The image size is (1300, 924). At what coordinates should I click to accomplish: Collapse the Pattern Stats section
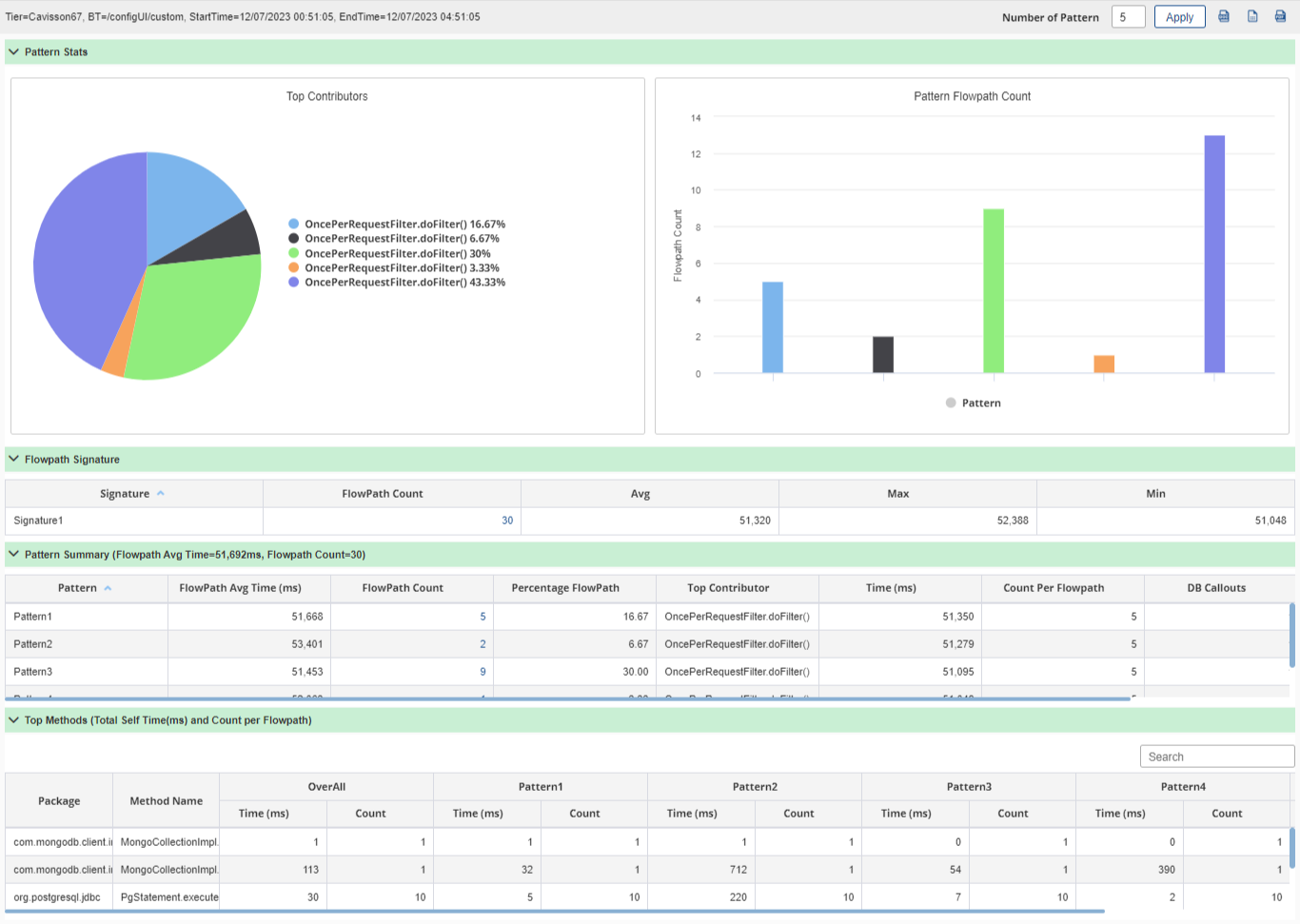point(13,51)
